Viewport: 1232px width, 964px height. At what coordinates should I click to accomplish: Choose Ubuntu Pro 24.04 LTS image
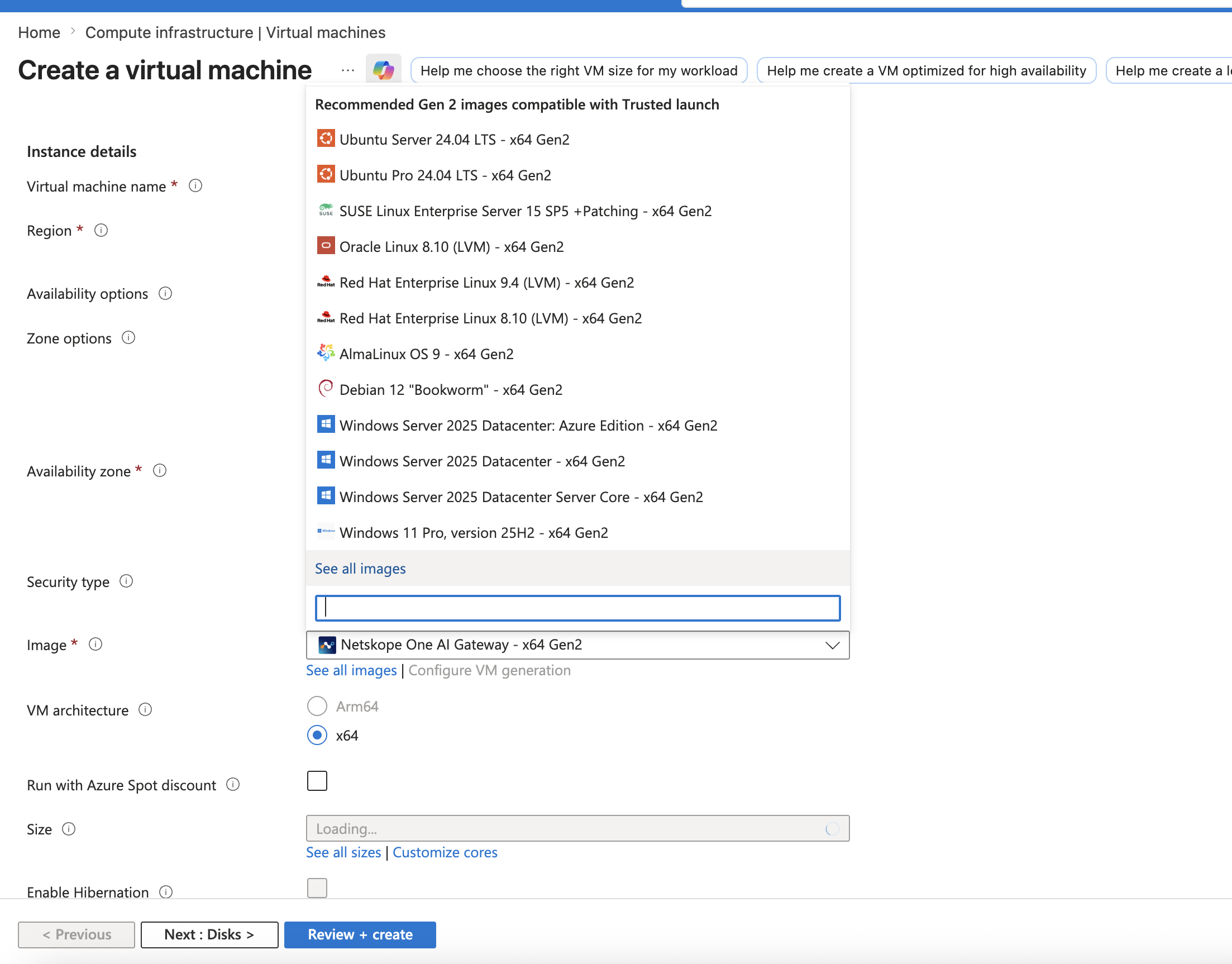(577, 175)
